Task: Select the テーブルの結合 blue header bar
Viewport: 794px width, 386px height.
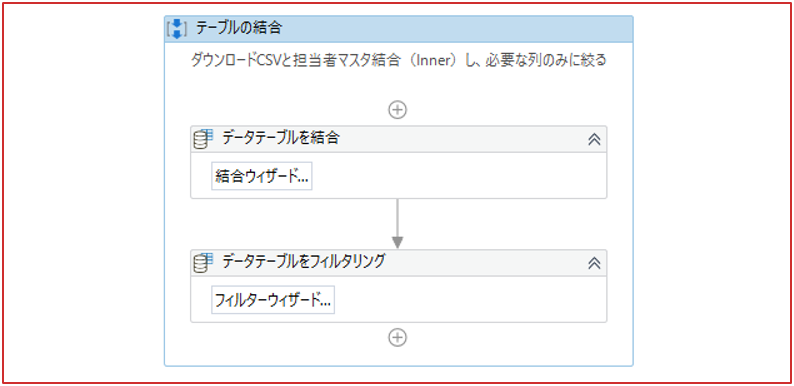Action: [x=399, y=29]
